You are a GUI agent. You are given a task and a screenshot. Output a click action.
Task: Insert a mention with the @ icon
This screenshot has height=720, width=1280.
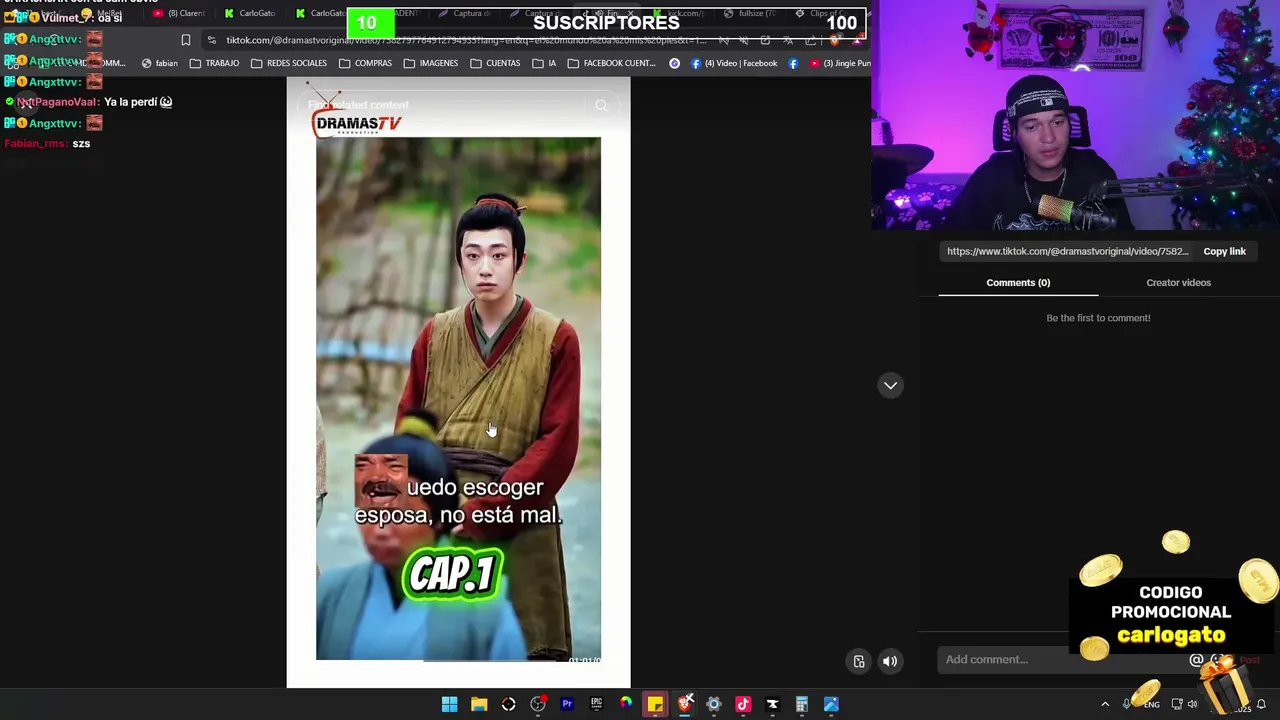(x=1196, y=660)
